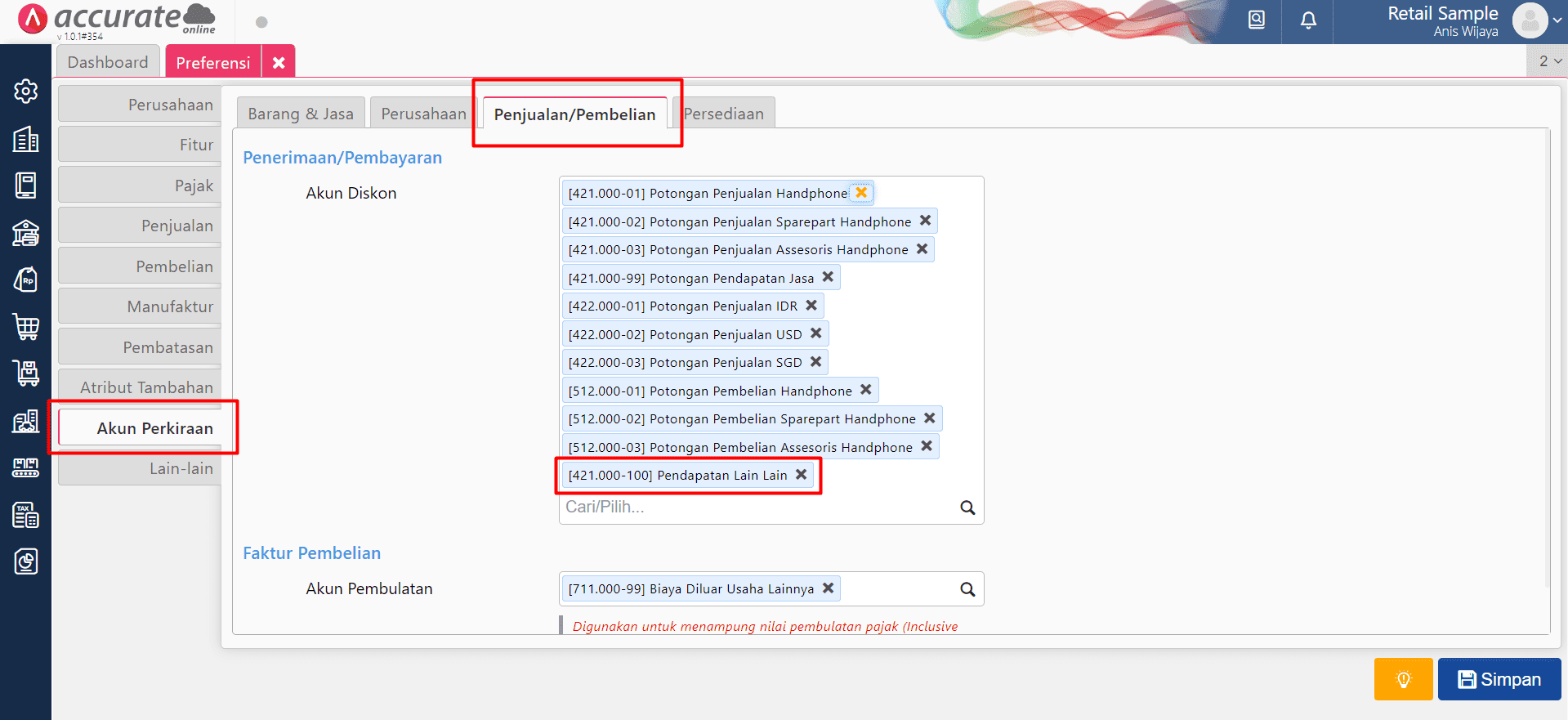Remove Potongan Penjualan Handphone from Akun Diskon
The height and width of the screenshot is (720, 1568).
[x=861, y=193]
